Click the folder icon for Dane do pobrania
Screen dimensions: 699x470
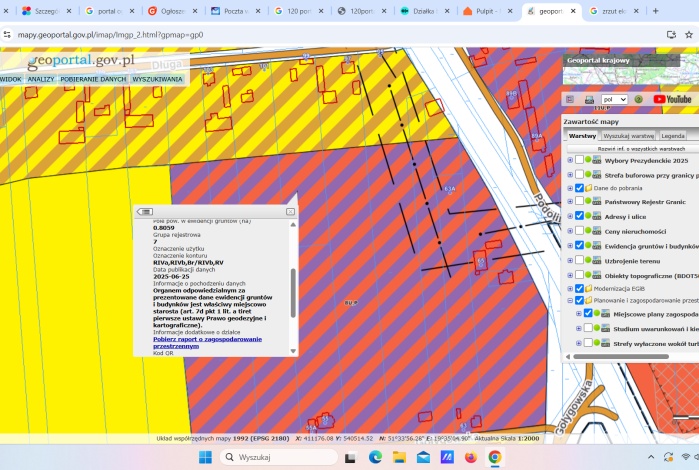point(588,188)
